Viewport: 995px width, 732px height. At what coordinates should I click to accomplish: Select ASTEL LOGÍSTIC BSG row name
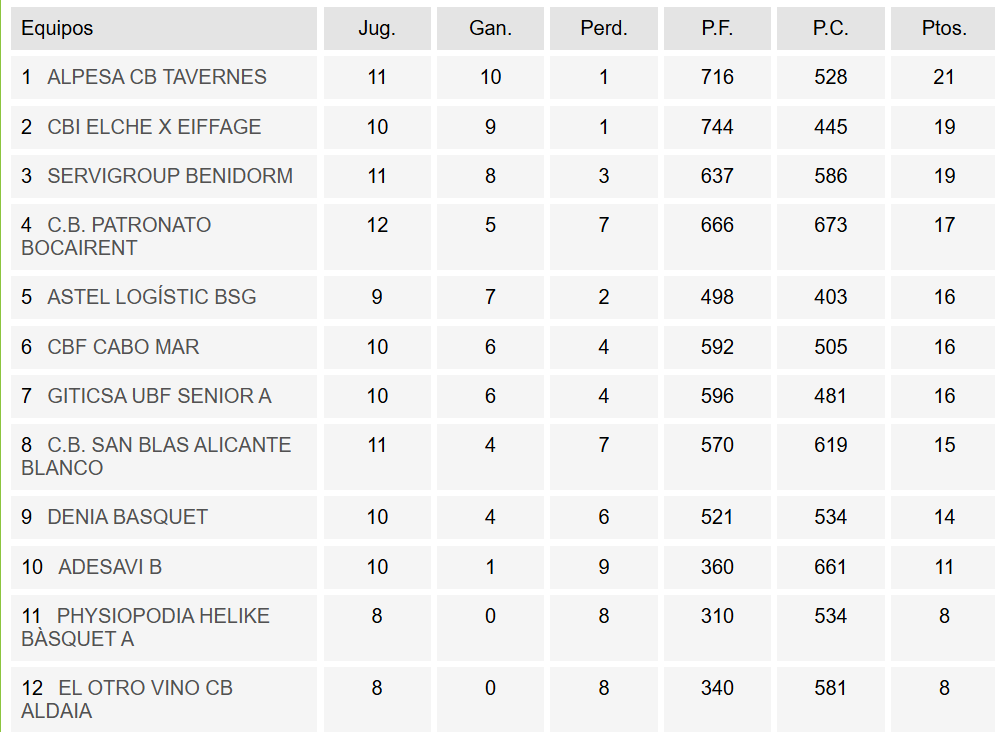[x=152, y=297]
